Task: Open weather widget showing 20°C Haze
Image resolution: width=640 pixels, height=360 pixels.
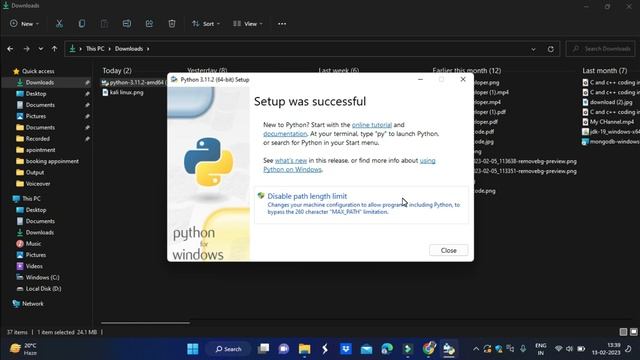Action: (23, 349)
